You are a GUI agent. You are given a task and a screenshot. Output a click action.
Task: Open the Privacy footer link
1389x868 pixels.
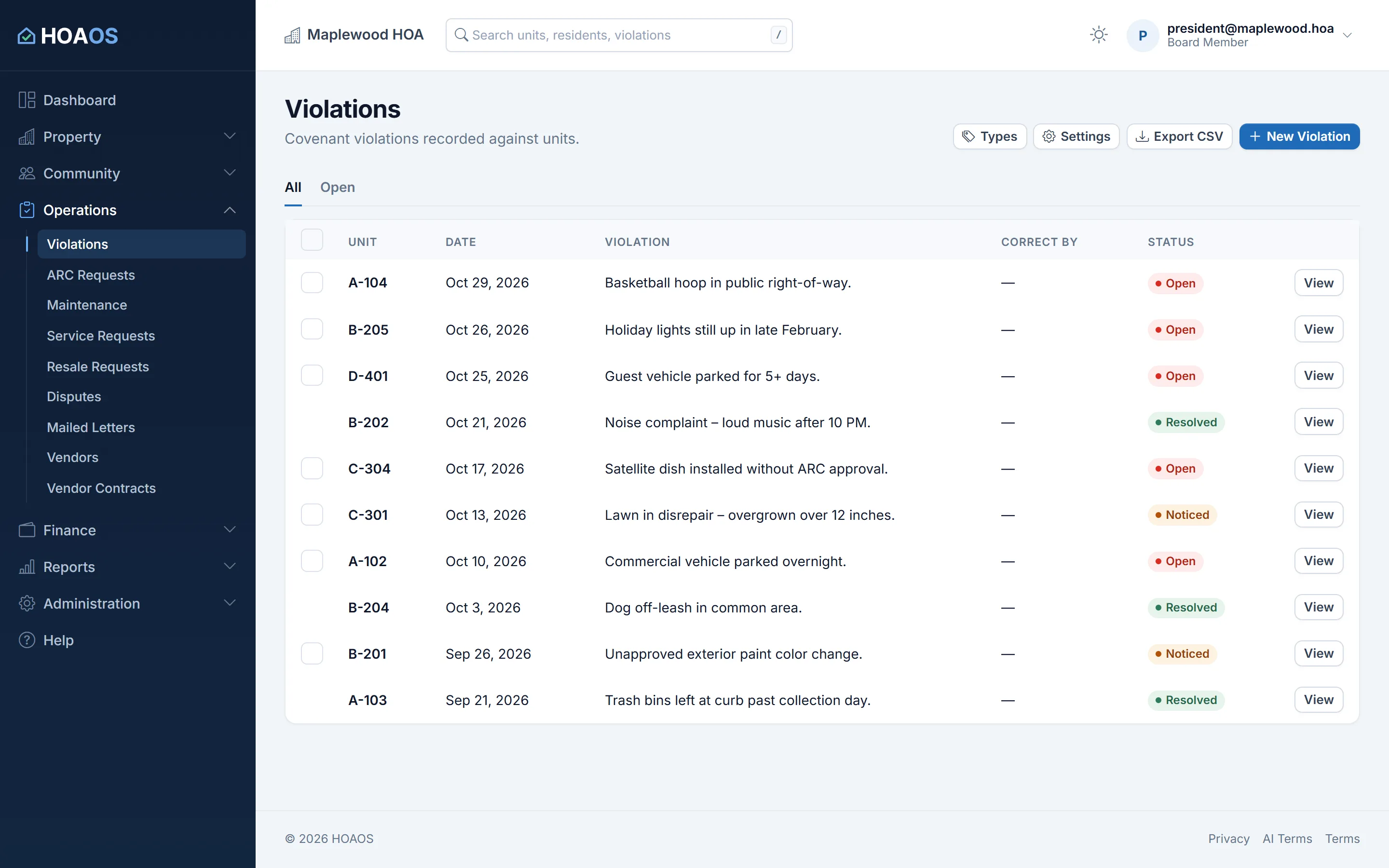(1228, 838)
